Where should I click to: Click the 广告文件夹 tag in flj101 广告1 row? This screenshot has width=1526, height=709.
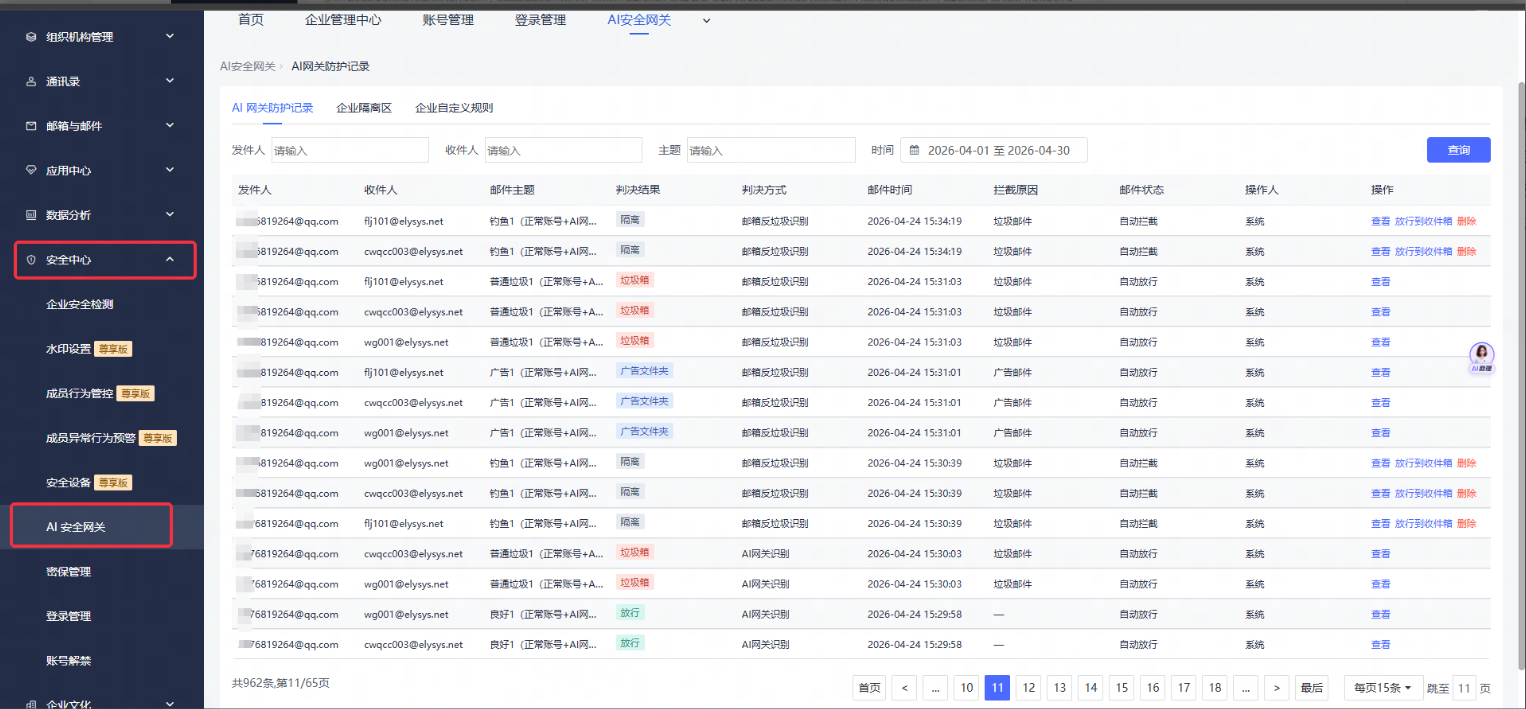tap(645, 371)
